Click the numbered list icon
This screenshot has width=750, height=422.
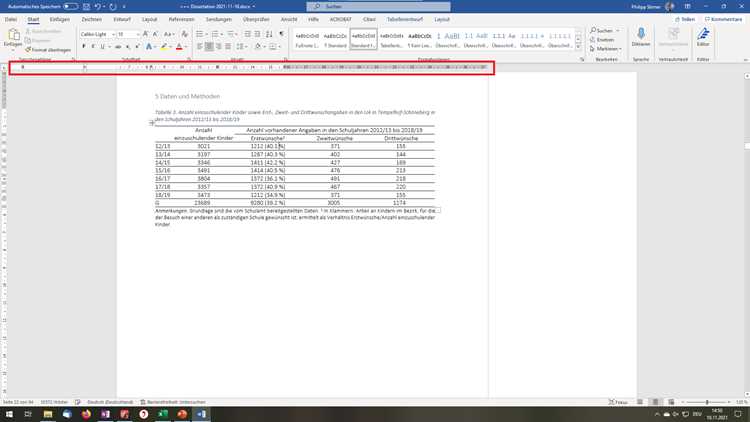click(x=215, y=34)
